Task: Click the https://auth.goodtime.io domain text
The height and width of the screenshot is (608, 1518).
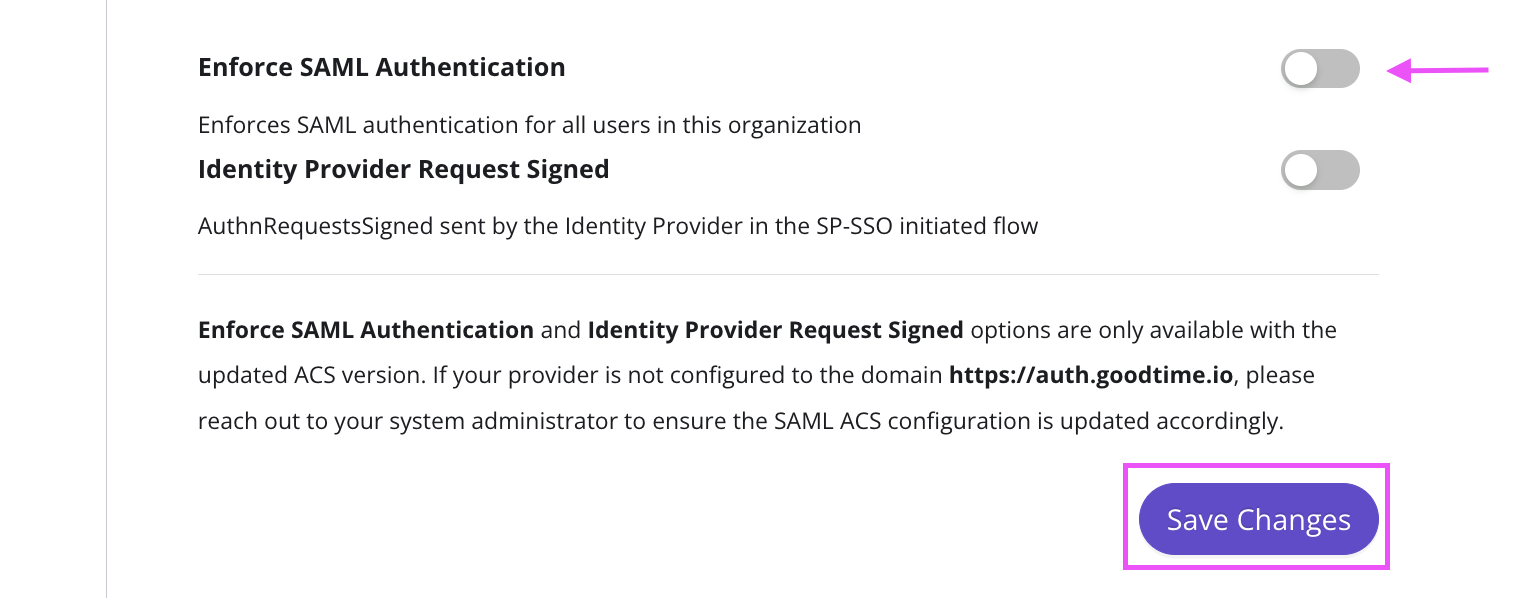Action: click(1093, 376)
